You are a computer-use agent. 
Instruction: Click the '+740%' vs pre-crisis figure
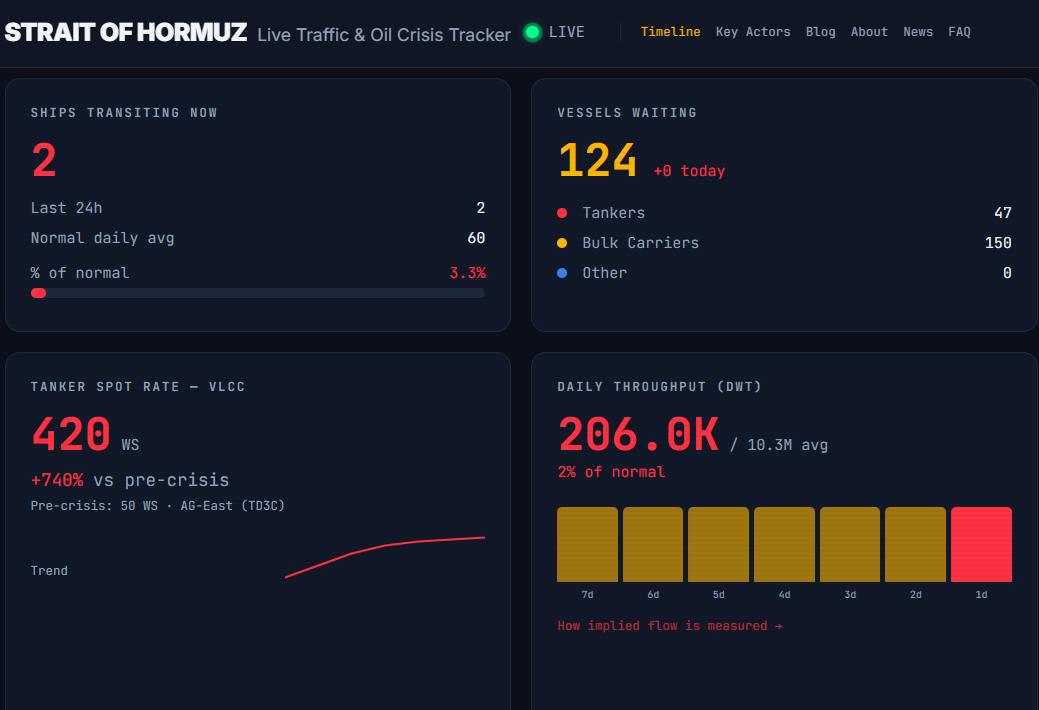(57, 480)
